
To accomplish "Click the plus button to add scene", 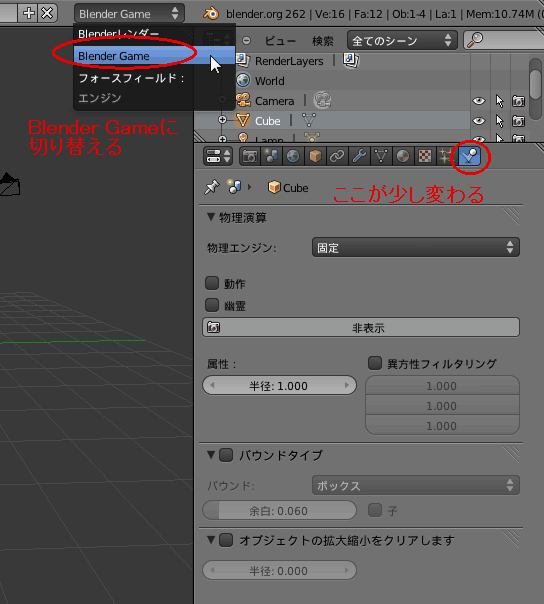I will click(x=29, y=13).
